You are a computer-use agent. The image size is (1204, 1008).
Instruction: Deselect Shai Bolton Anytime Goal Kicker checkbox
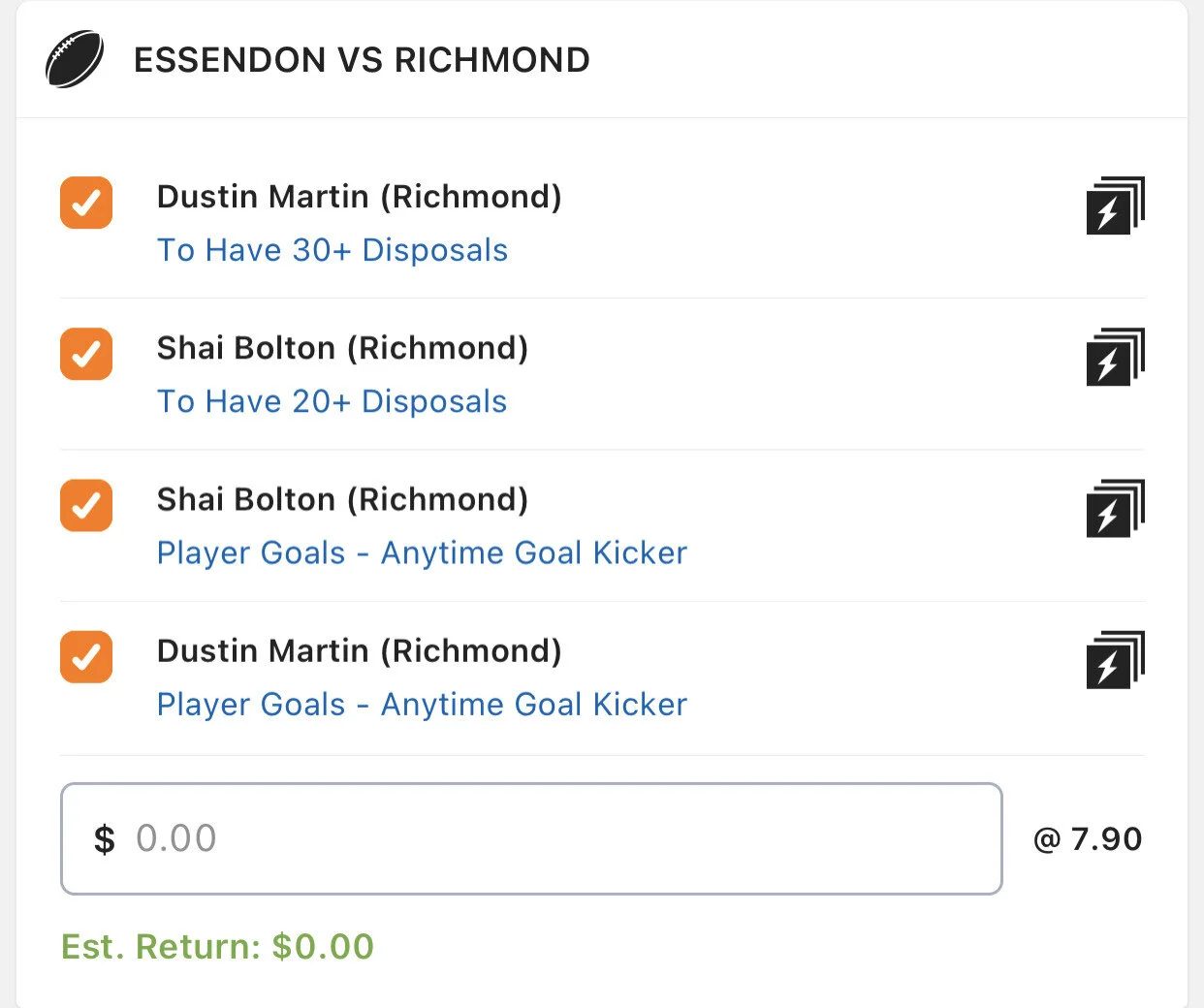click(x=86, y=505)
